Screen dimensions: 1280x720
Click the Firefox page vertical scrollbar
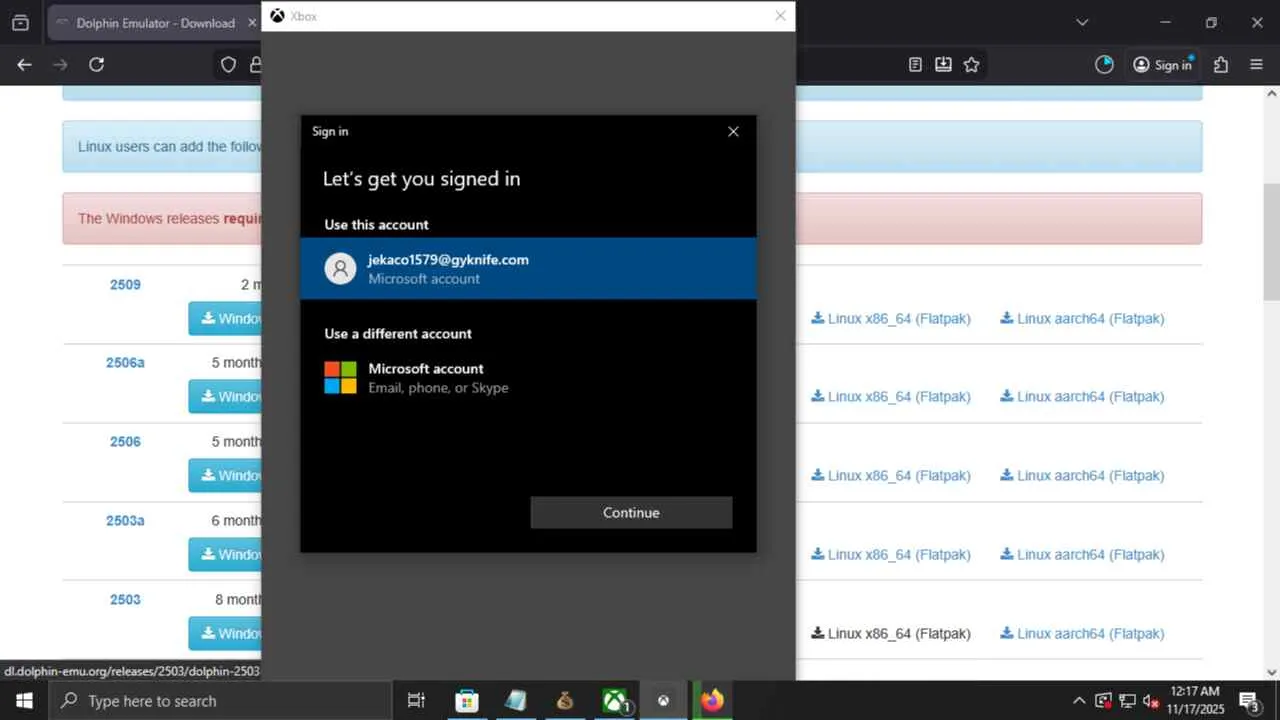point(1271,240)
